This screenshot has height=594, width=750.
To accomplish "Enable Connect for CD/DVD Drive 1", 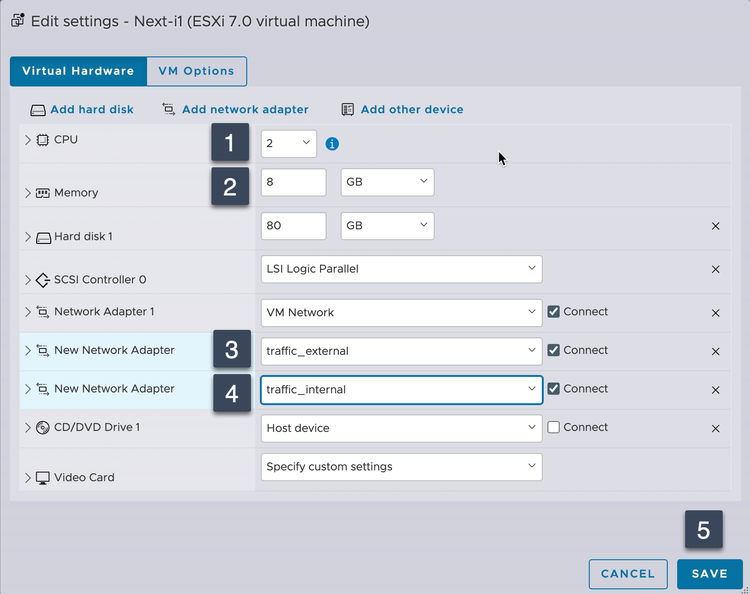I will (554, 427).
